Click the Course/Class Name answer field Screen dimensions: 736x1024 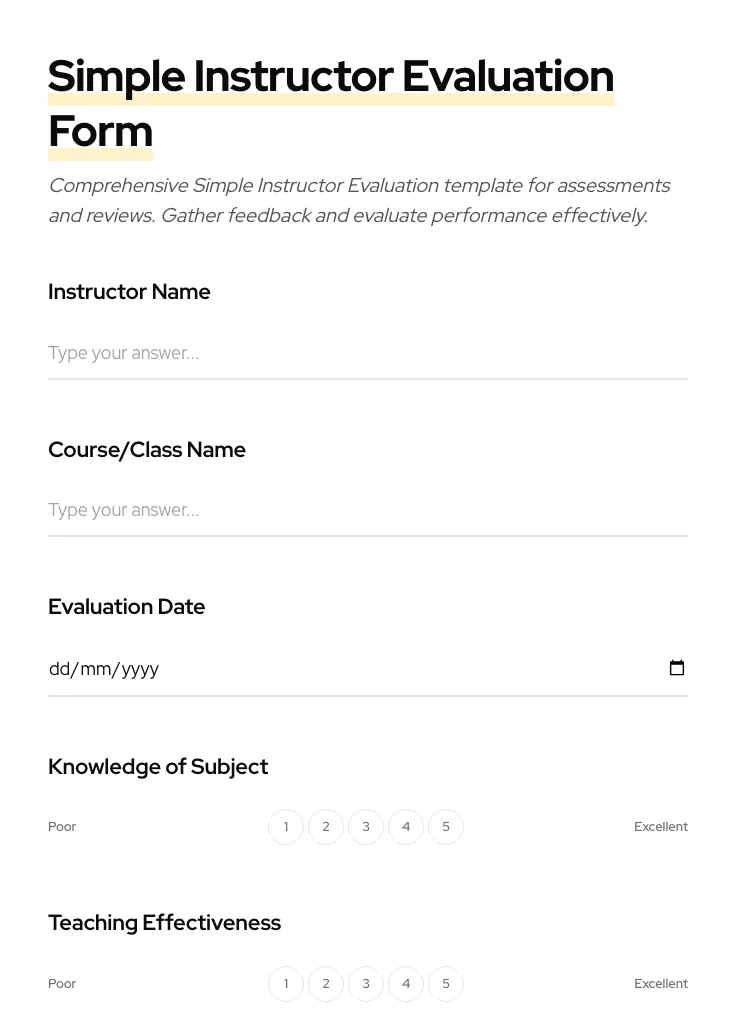click(368, 510)
